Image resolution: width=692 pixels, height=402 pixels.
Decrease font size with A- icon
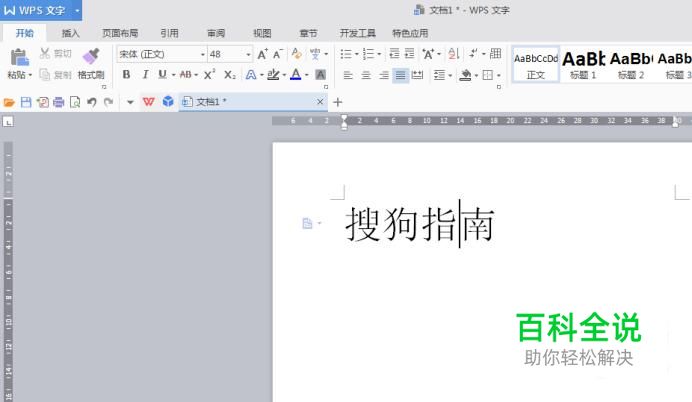pyautogui.click(x=278, y=54)
